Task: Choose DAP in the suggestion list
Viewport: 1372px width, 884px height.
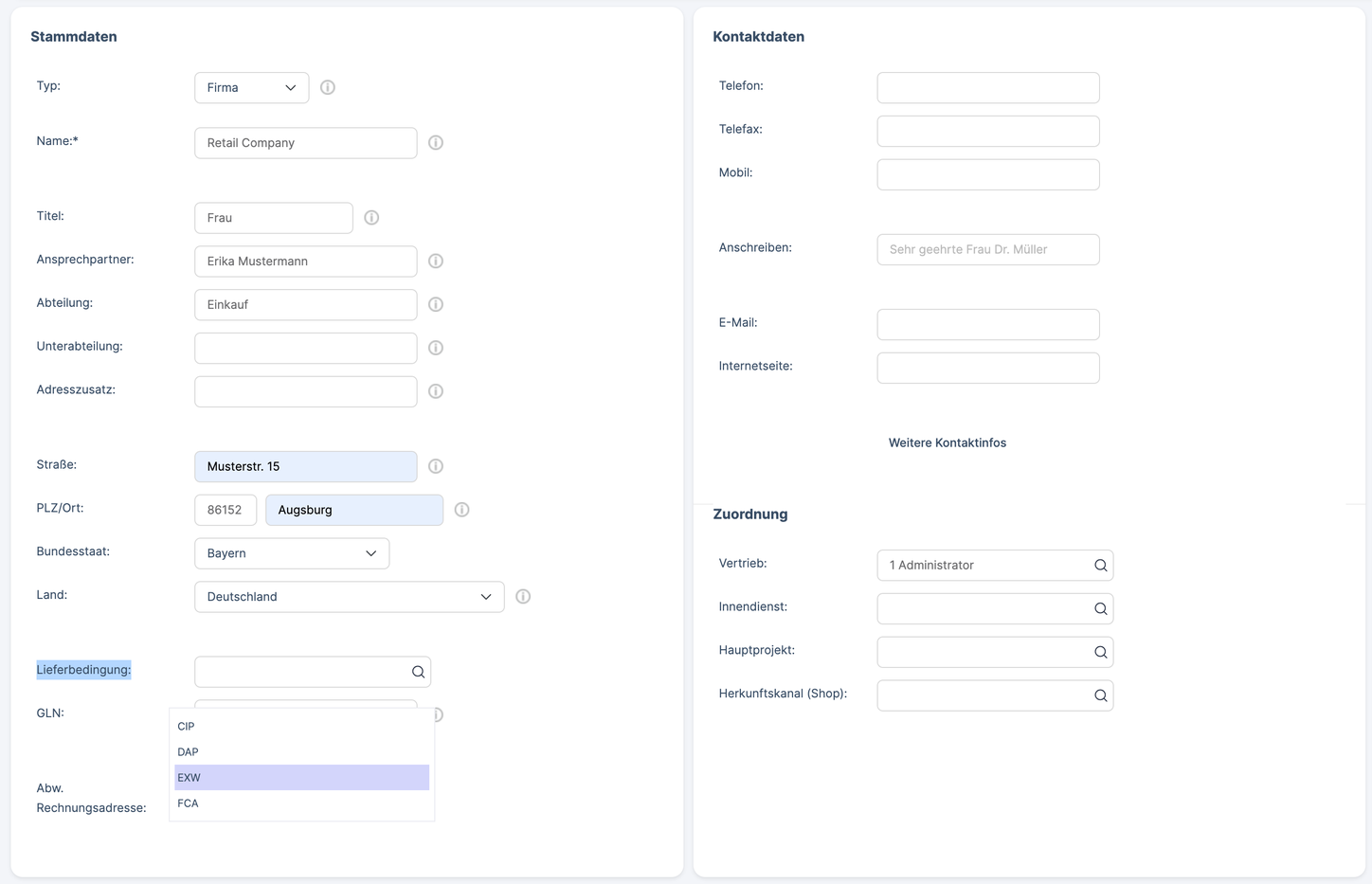Action: pos(301,752)
